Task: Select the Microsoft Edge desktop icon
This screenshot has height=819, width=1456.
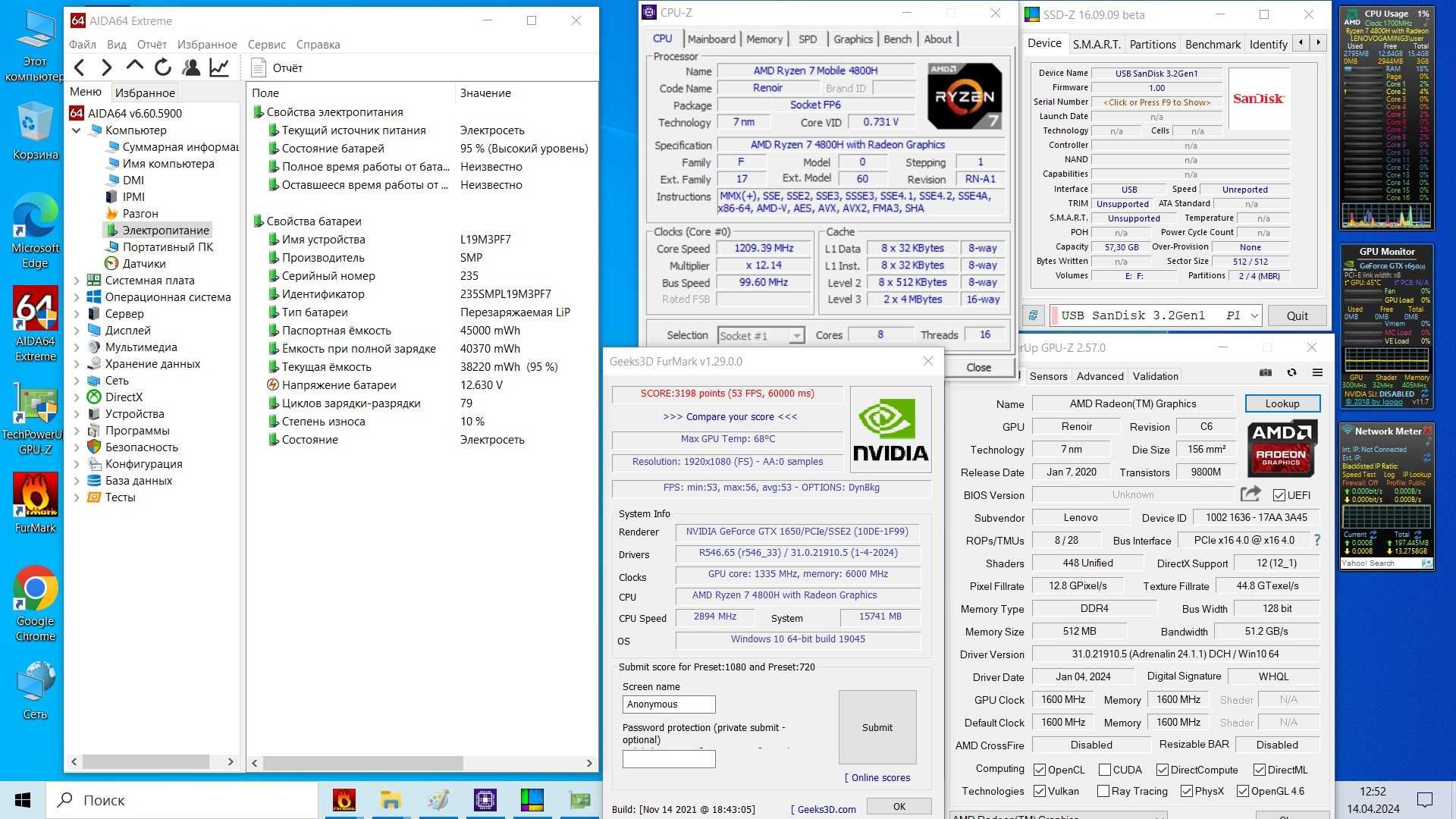Action: click(35, 231)
